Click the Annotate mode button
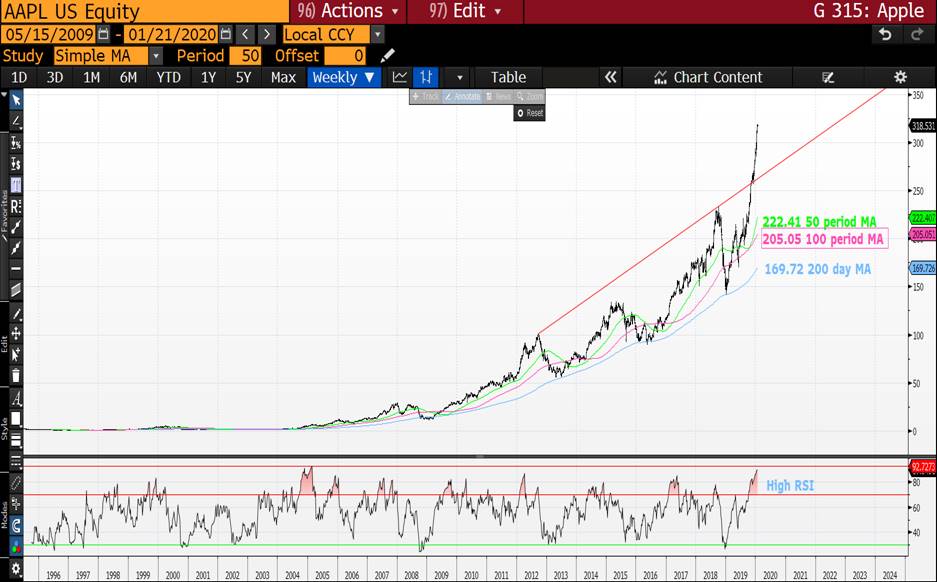Viewport: 937px width, 582px height. [462, 96]
